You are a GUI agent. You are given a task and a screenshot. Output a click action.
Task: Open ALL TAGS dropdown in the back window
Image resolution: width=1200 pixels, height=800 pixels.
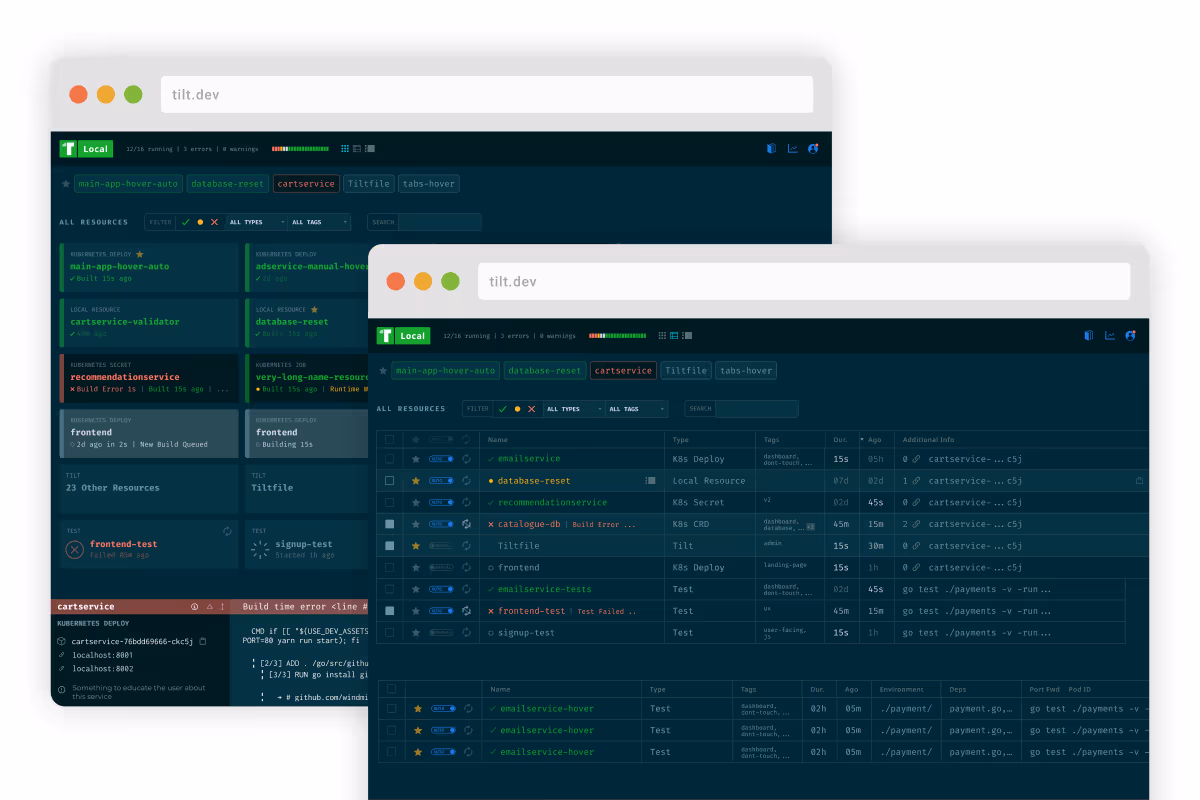coord(319,222)
